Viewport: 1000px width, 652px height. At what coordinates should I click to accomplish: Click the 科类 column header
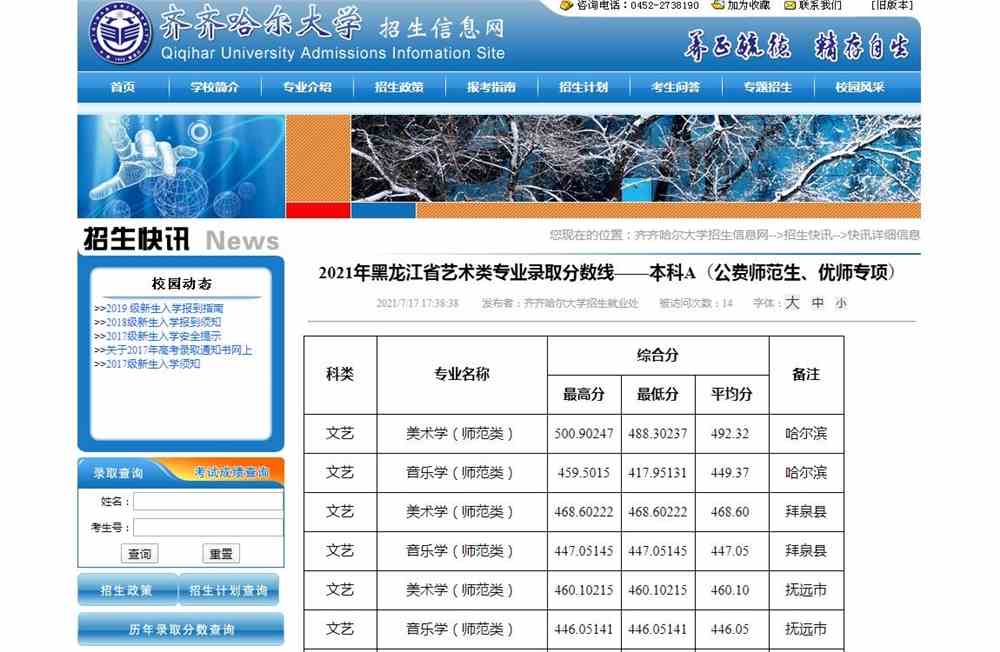[340, 374]
